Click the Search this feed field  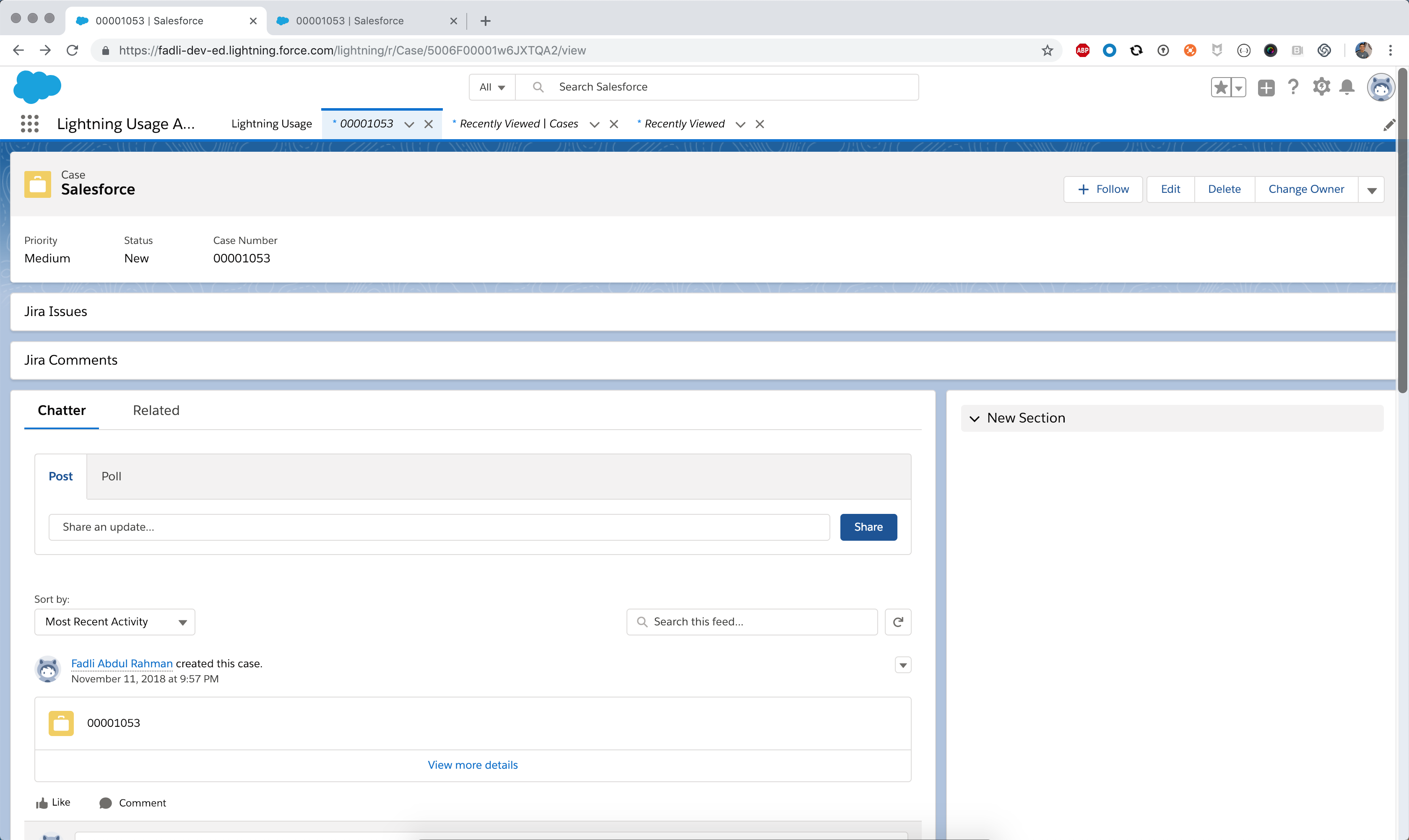pyautogui.click(x=751, y=622)
